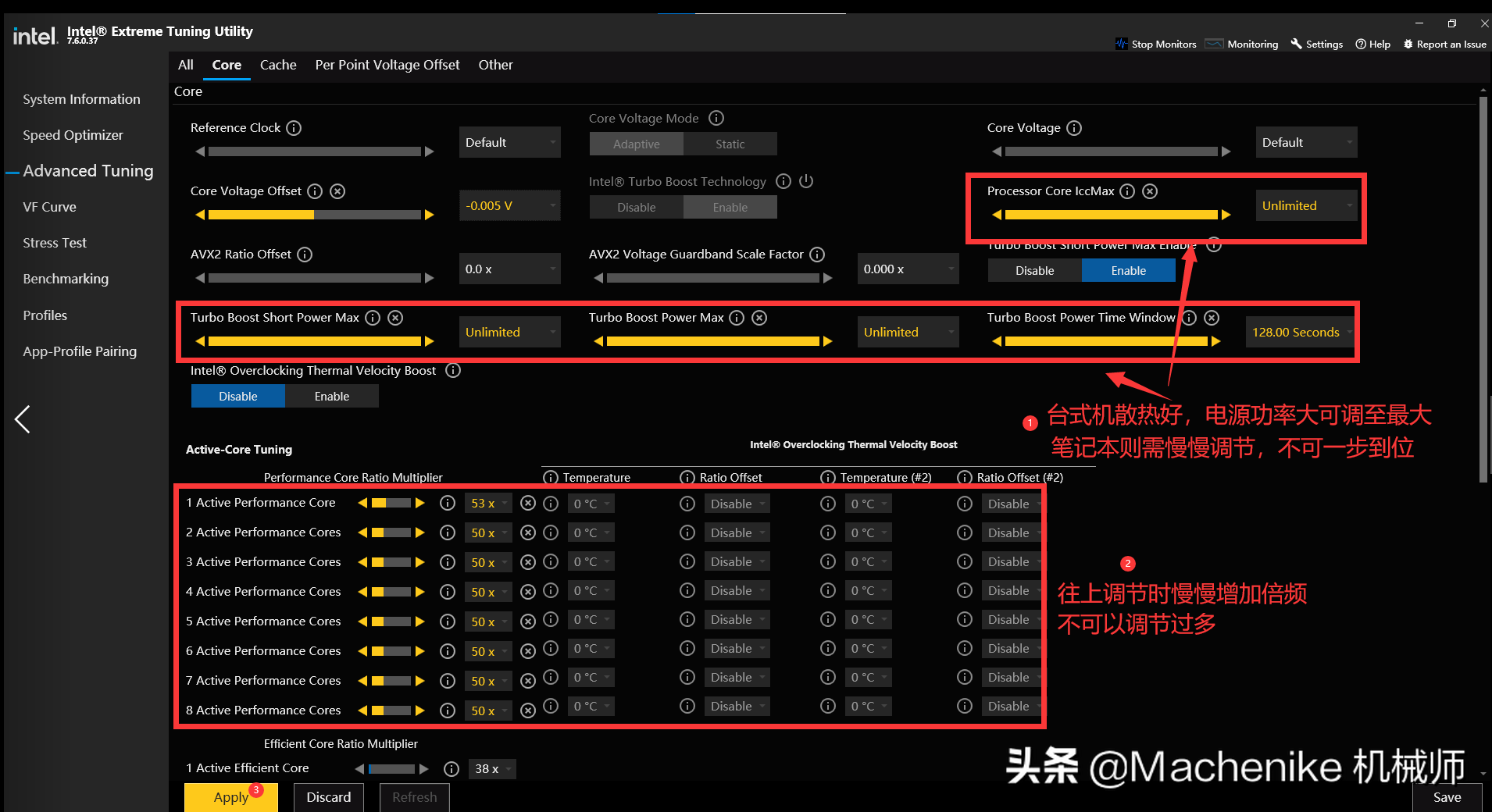Disable Turbo Boost Short Power Max
1492x812 pixels.
pyautogui.click(x=1034, y=271)
